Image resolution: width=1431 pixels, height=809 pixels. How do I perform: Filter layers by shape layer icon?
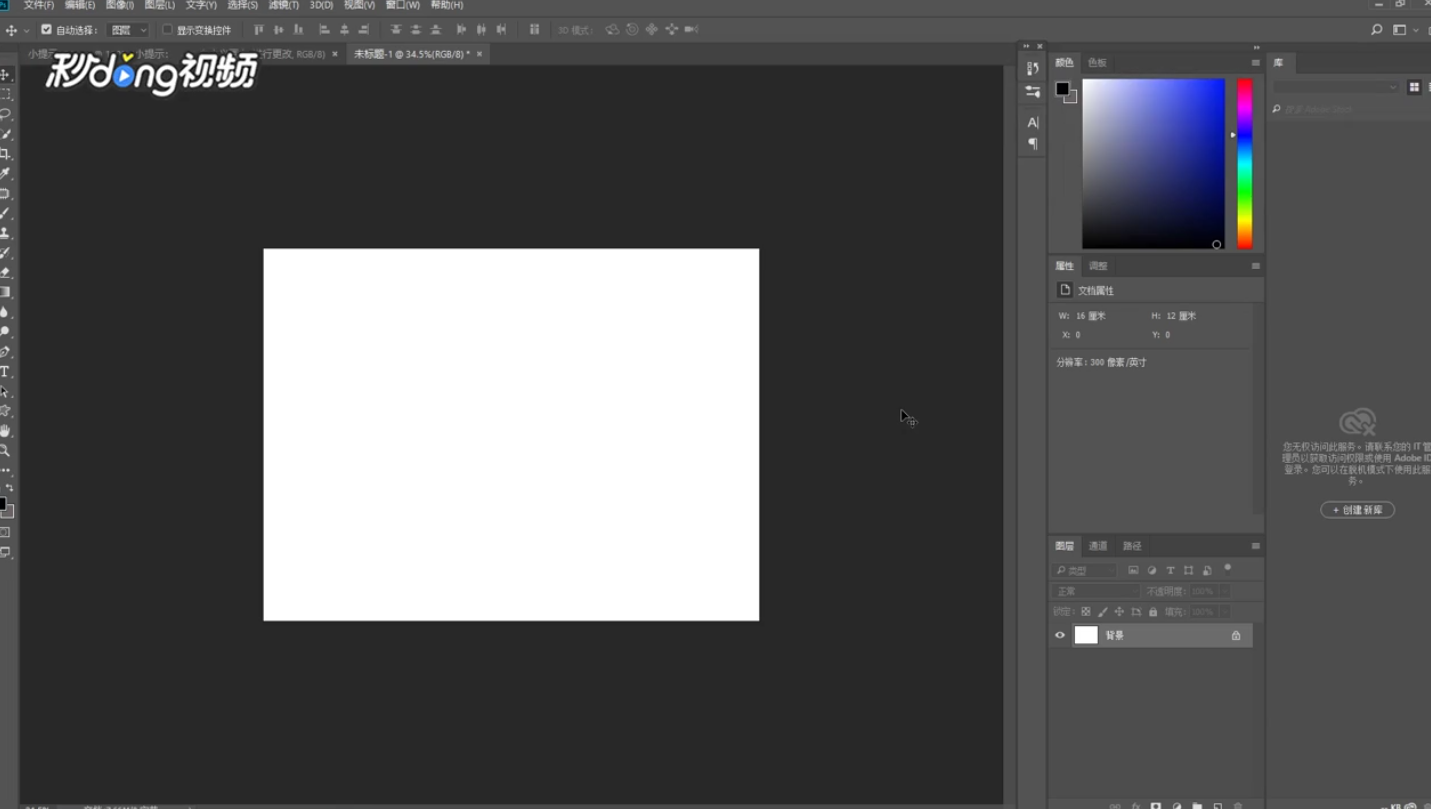coord(1189,570)
